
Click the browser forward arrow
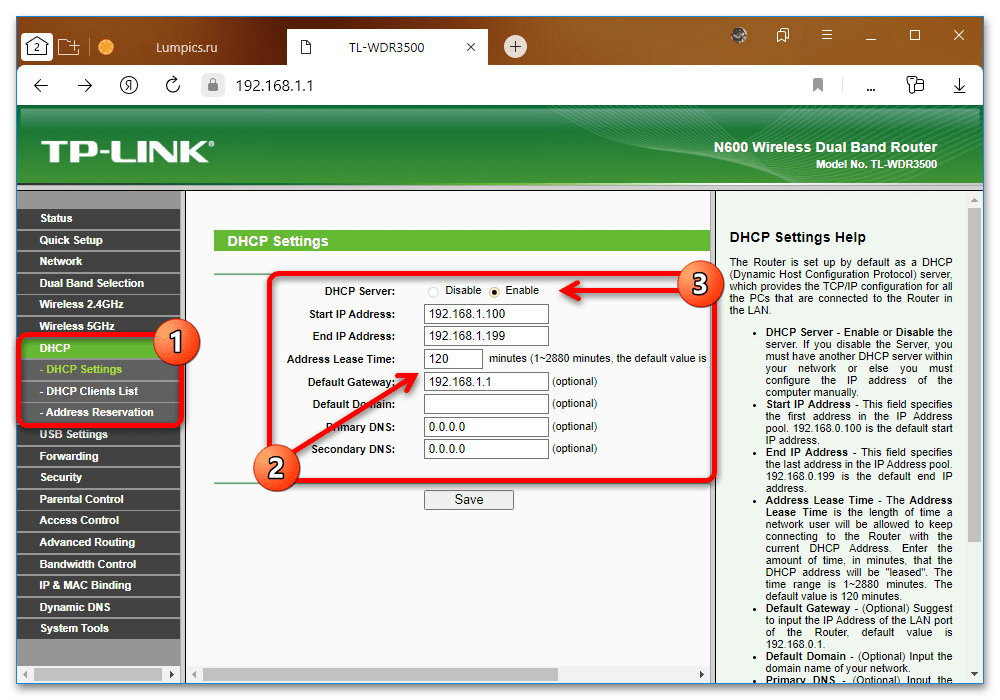tap(85, 86)
